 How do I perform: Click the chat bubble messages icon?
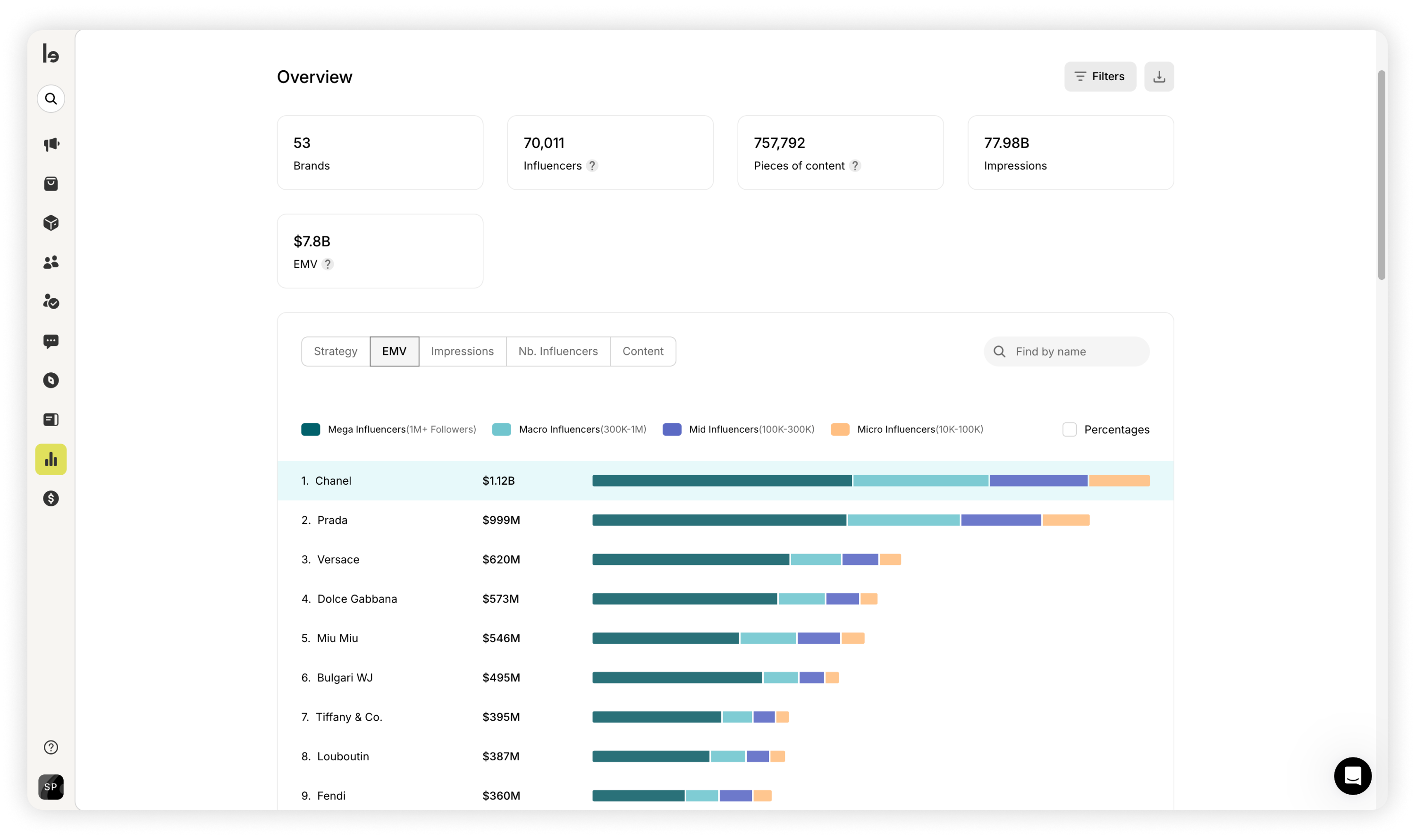point(51,341)
